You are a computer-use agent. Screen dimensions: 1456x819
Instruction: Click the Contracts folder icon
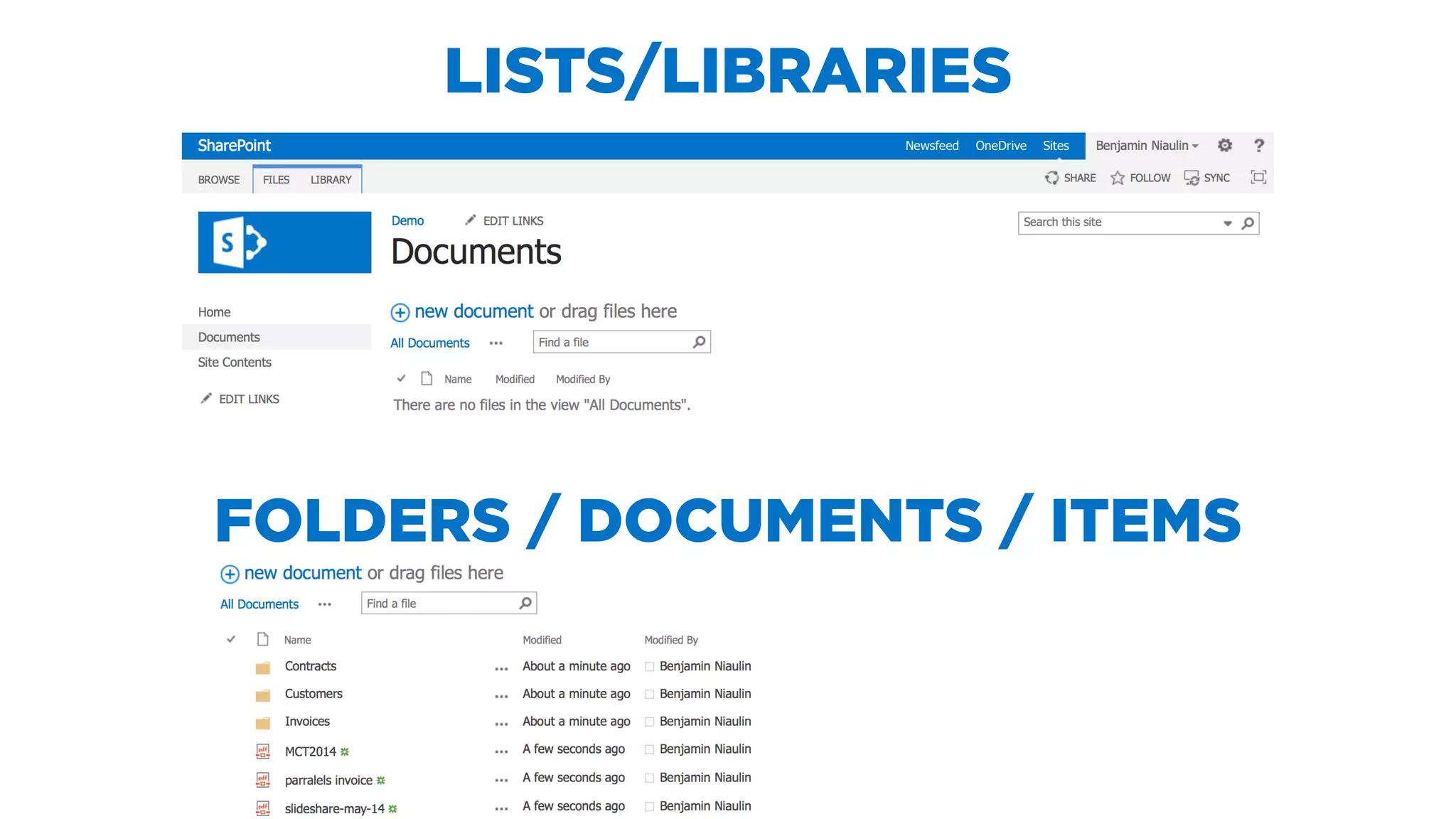tap(263, 668)
